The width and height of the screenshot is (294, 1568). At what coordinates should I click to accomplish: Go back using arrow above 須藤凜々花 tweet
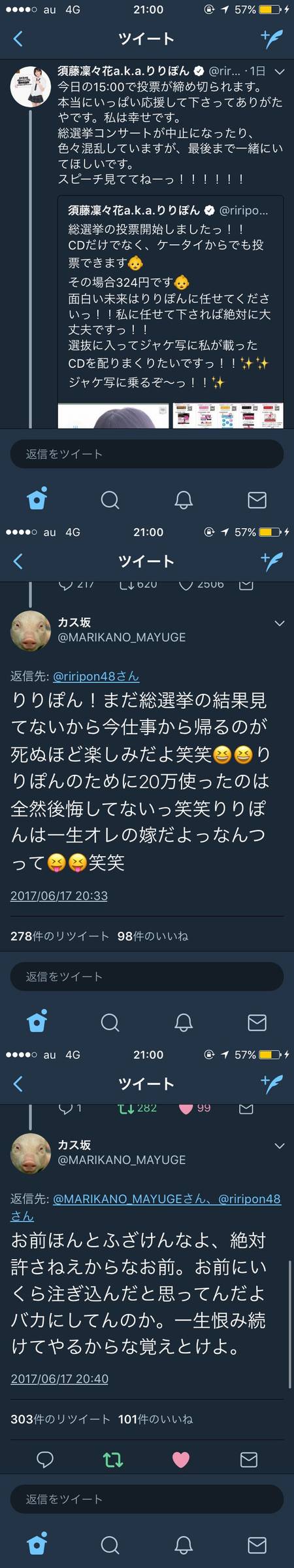(18, 39)
